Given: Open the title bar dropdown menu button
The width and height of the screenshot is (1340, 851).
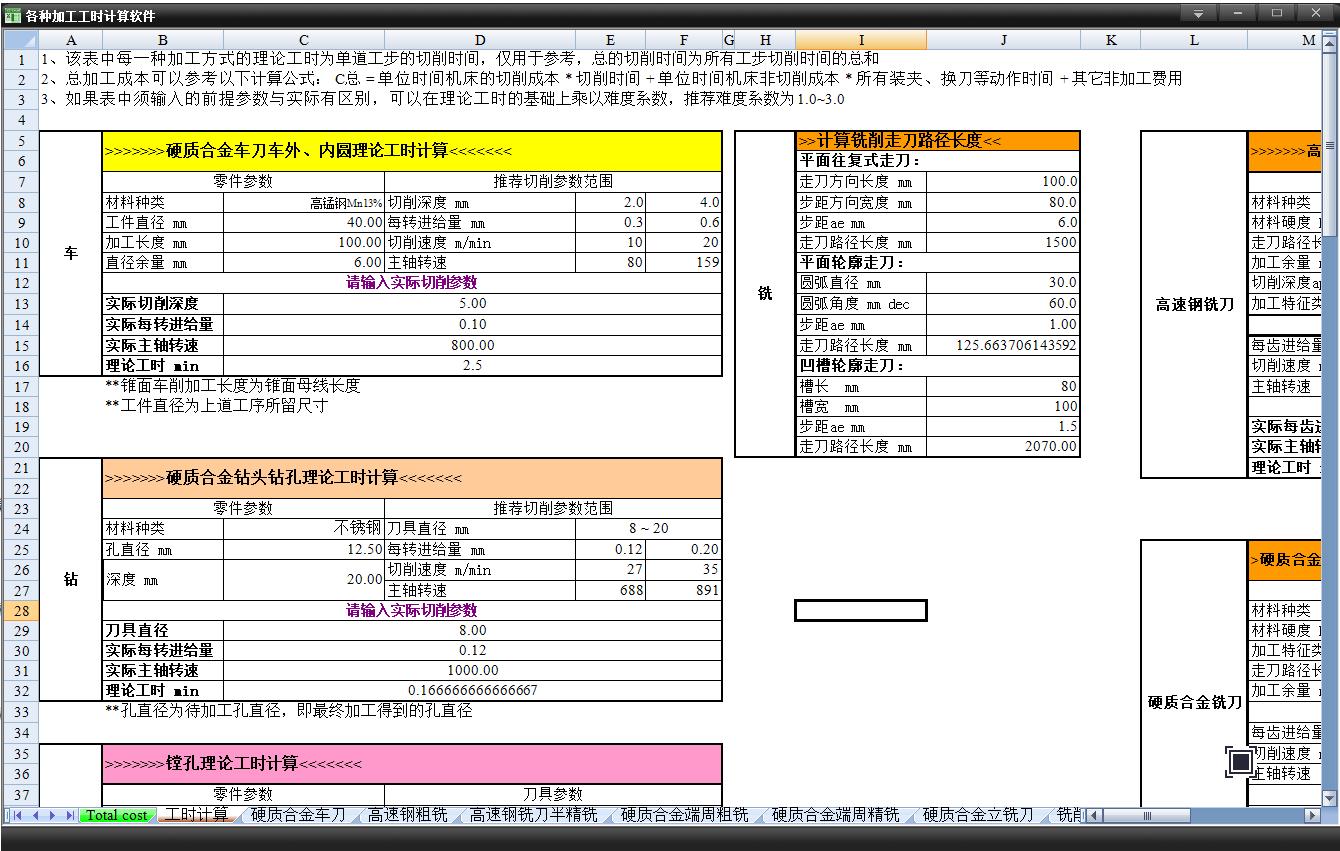Looking at the screenshot, I should [x=1198, y=13].
